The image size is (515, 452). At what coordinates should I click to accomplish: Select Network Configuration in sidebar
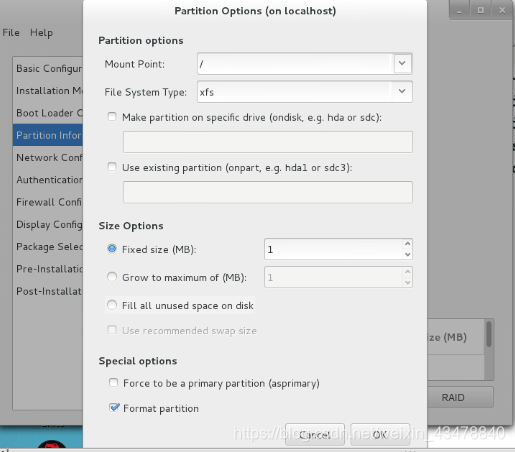click(x=48, y=157)
